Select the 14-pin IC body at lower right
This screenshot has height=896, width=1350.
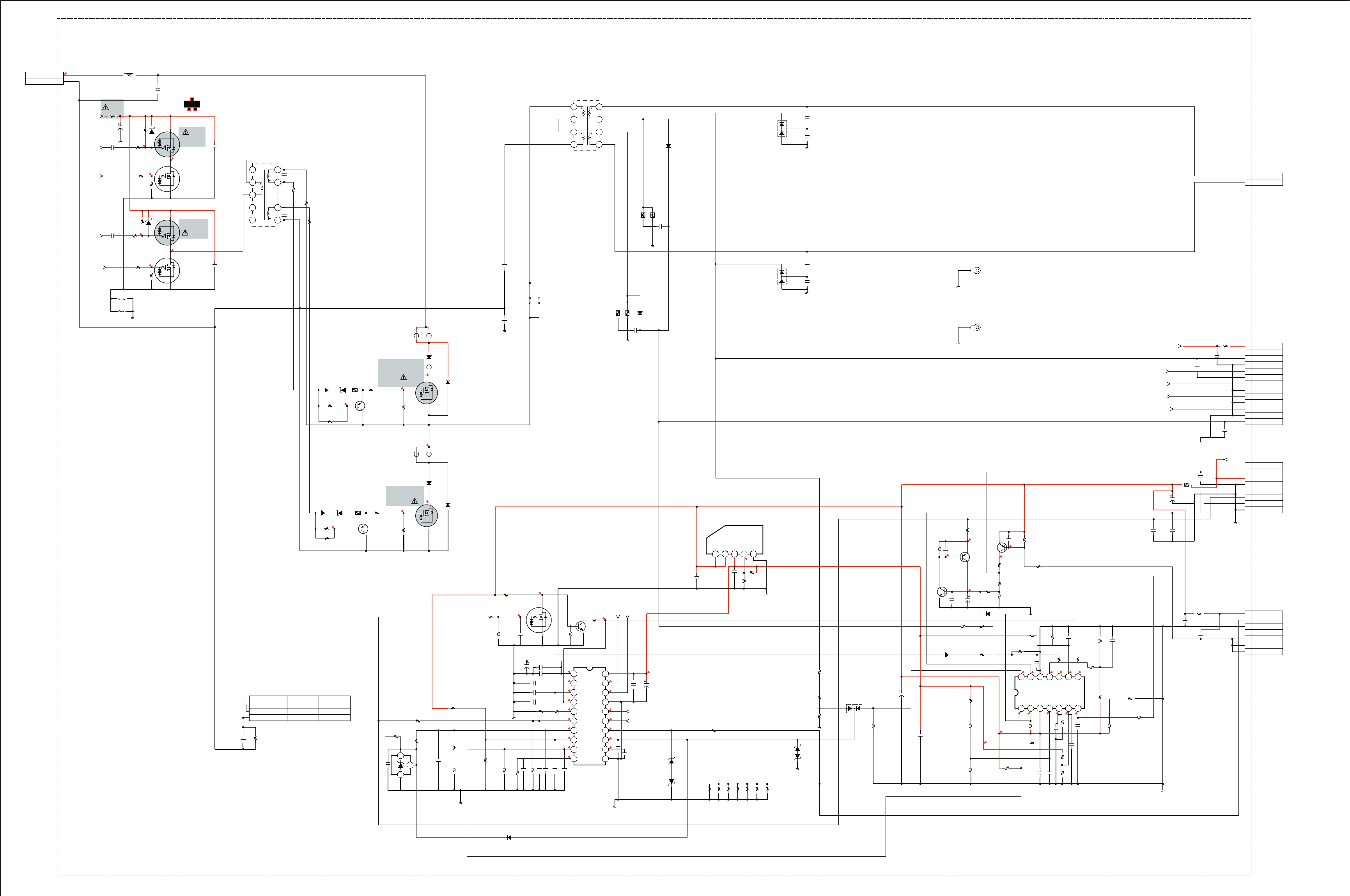(1049, 692)
